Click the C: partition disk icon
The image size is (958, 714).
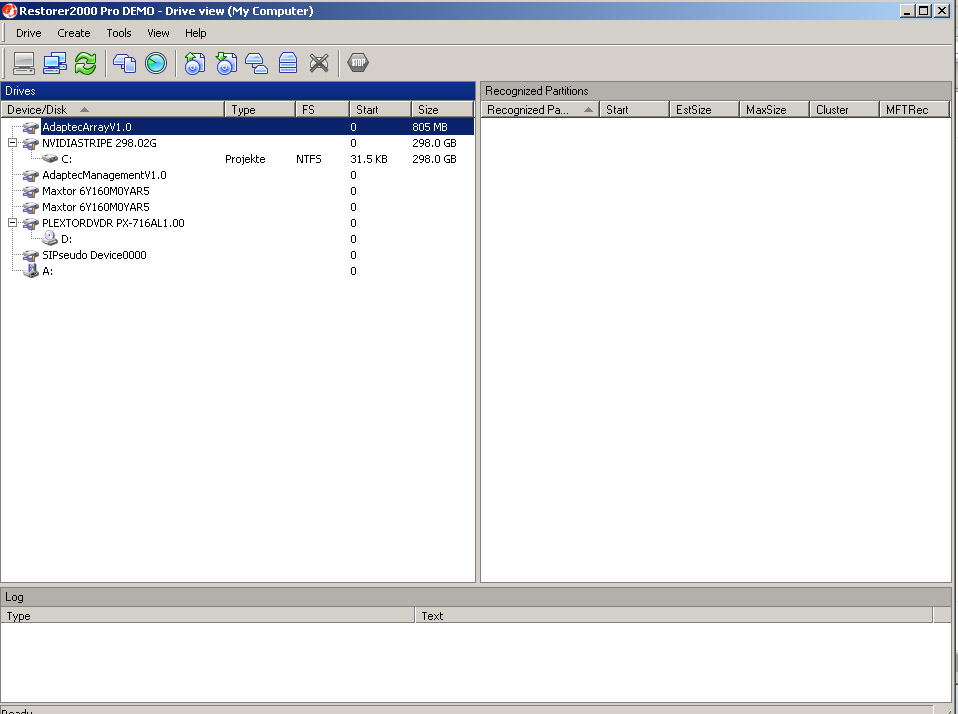point(50,159)
